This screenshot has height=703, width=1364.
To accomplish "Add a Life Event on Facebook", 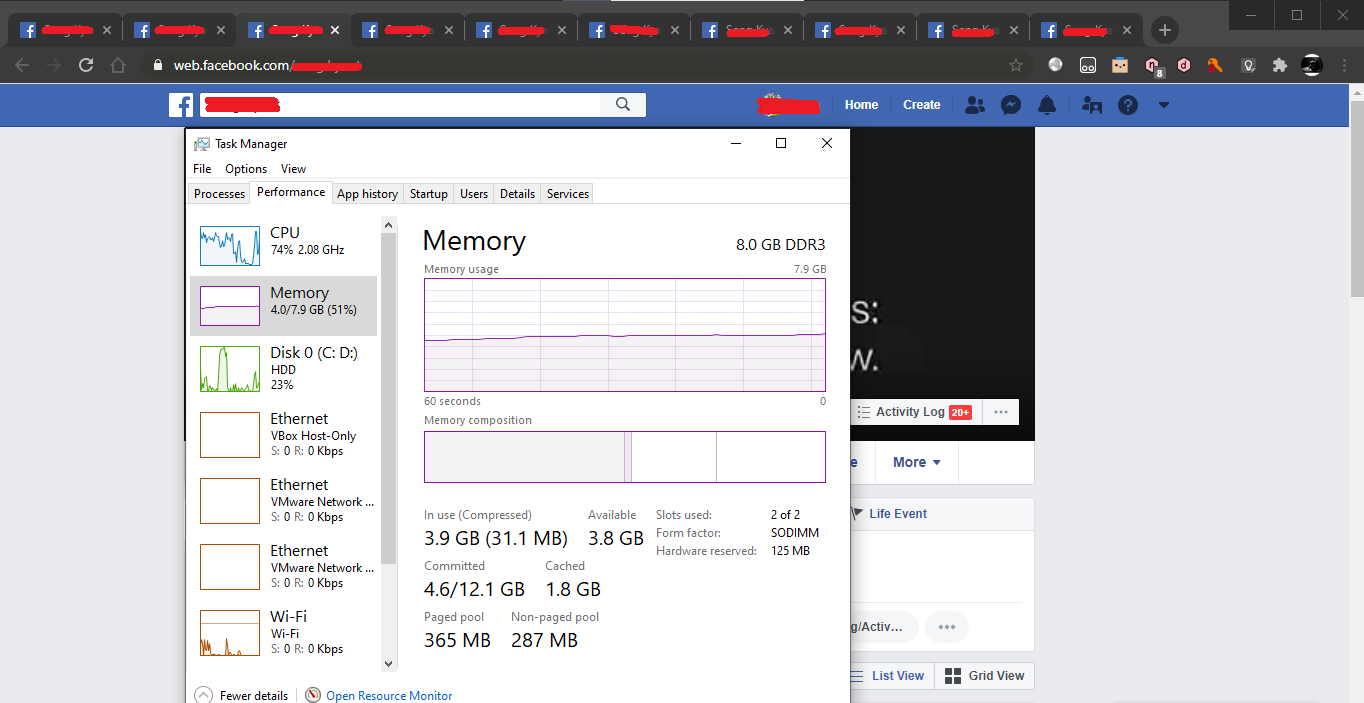I will click(x=889, y=514).
